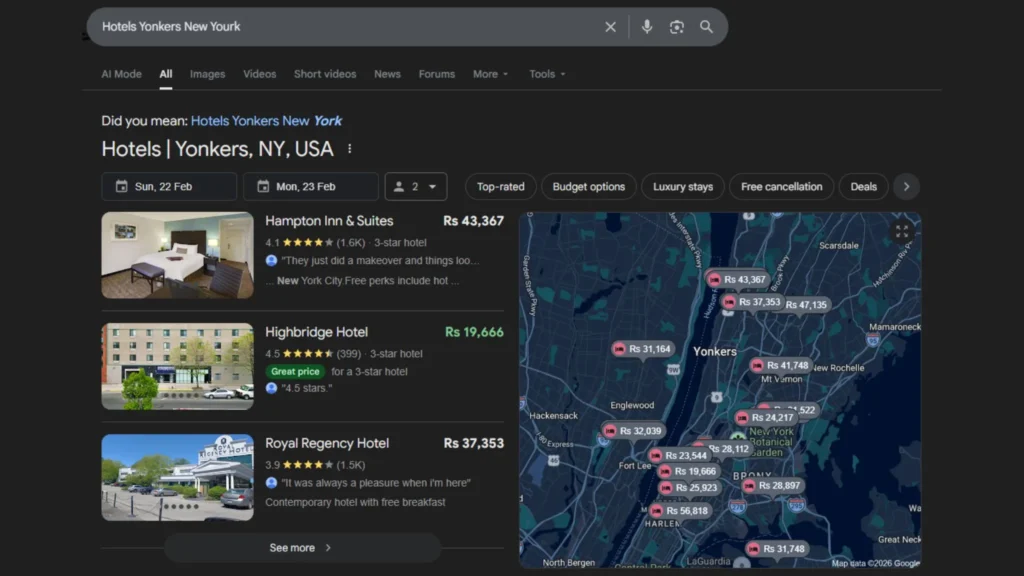Viewport: 1024px width, 576px height.
Task: Switch to the Forums tab
Action: pos(437,74)
